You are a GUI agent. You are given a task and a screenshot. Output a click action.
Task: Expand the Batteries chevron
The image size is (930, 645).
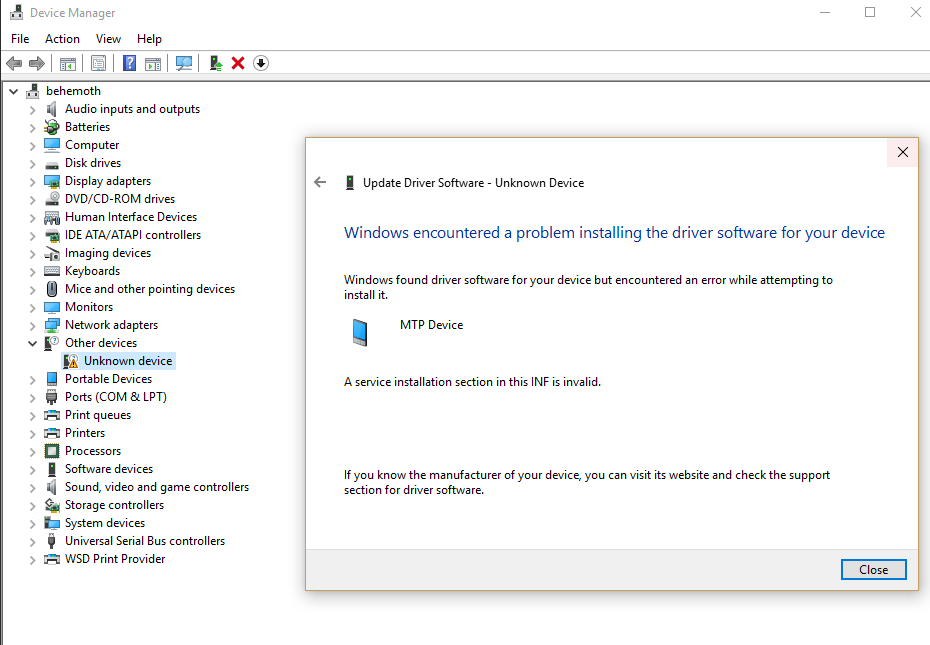pos(33,128)
